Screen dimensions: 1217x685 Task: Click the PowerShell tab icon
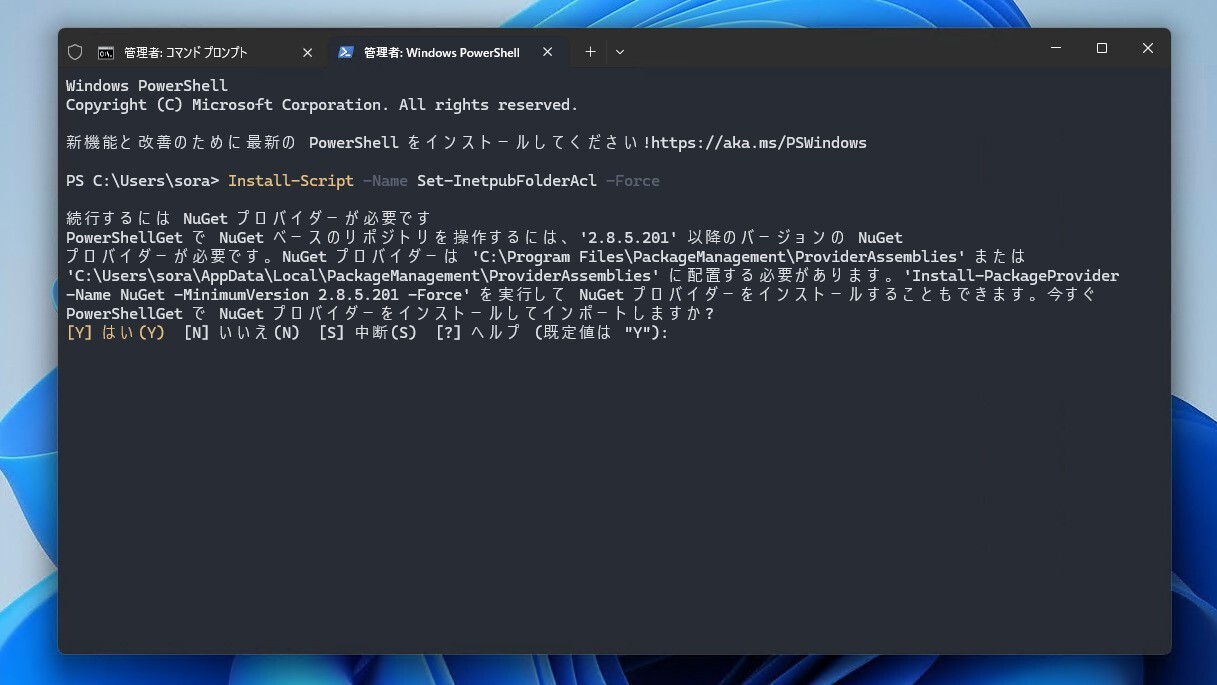pyautogui.click(x=346, y=52)
